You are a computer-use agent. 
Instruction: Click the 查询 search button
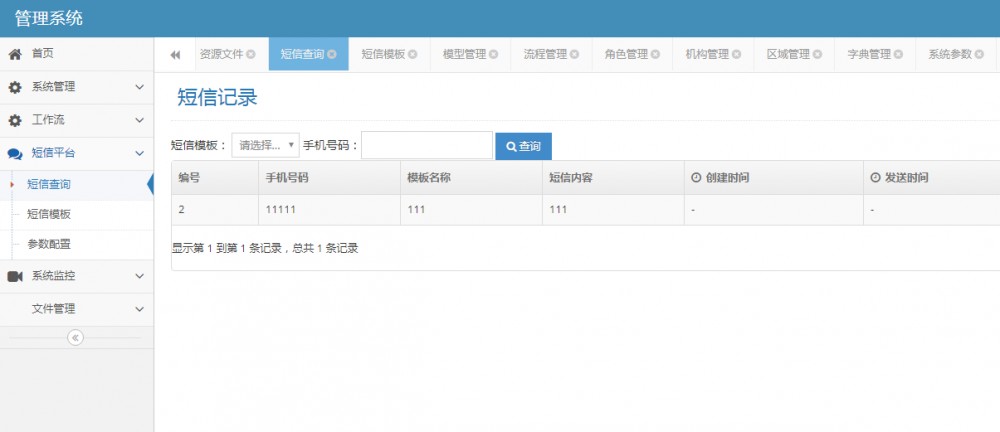click(524, 146)
